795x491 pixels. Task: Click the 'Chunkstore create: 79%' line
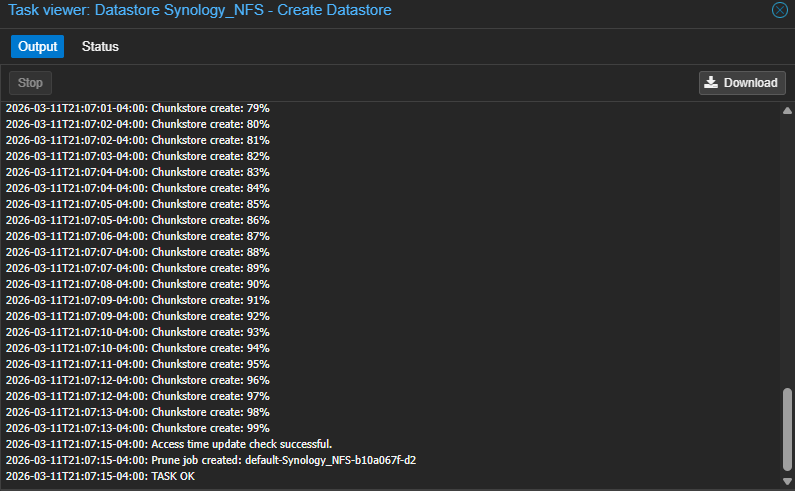click(x=137, y=109)
